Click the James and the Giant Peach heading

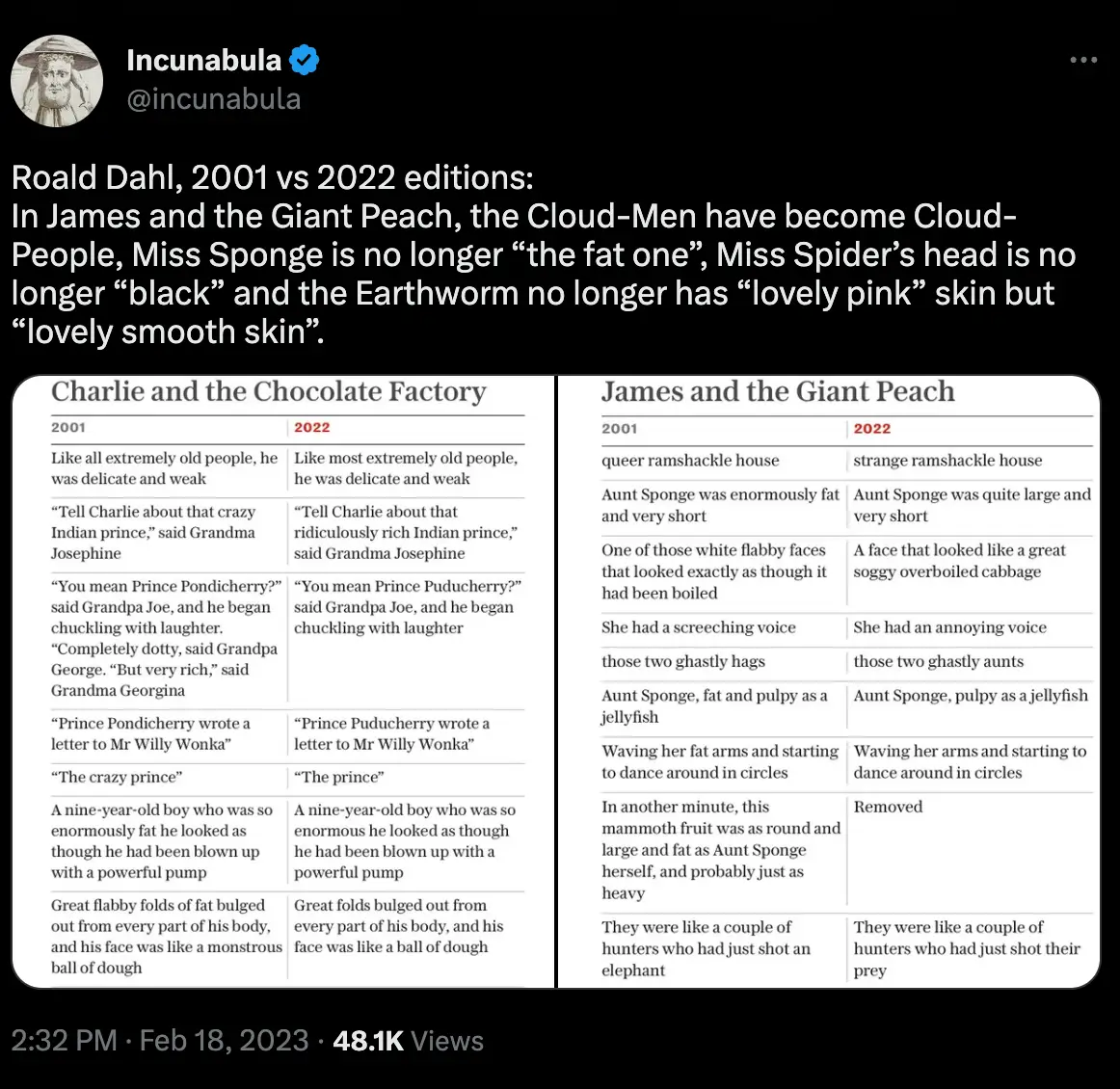[778, 391]
